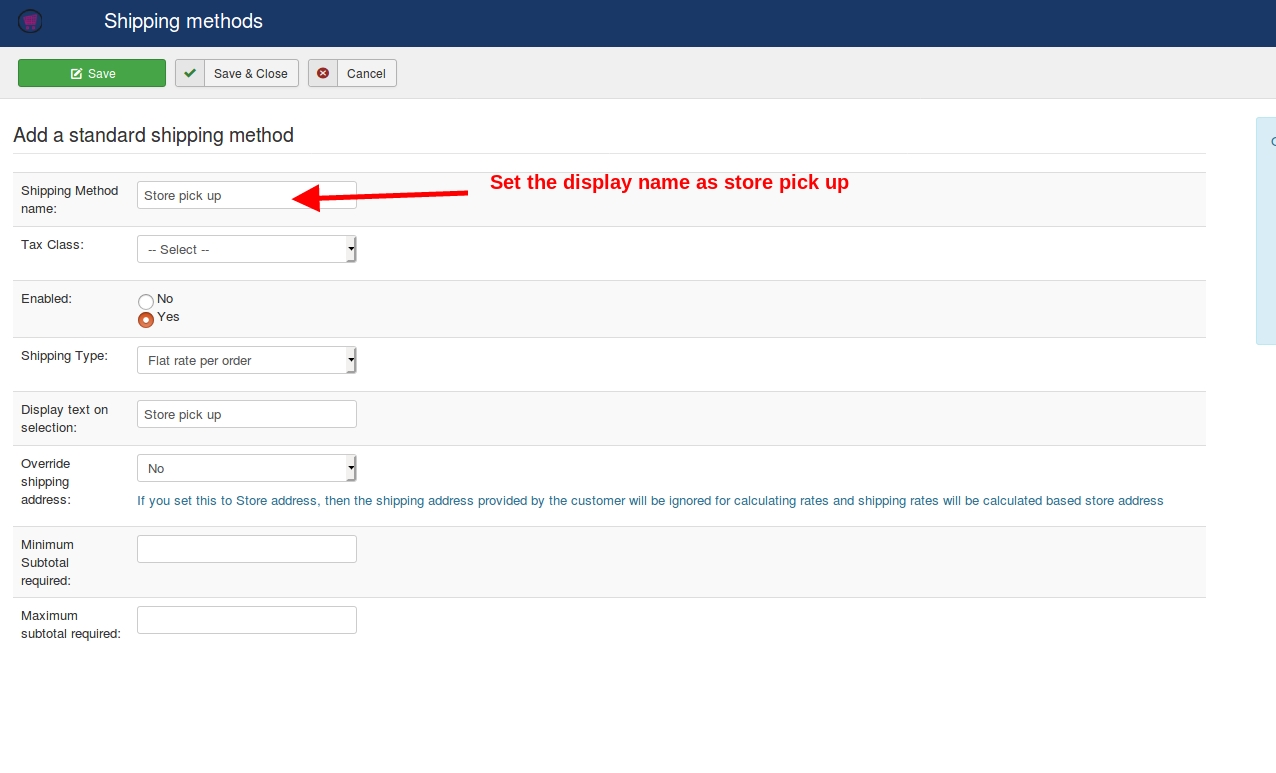Select the Yes radio button for Enabled

[x=146, y=319]
